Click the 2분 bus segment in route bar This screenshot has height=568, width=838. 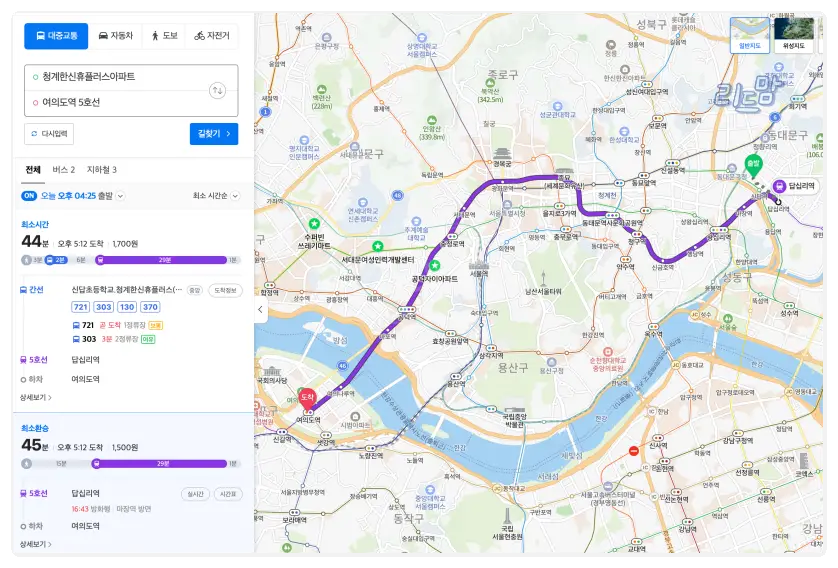[x=56, y=260]
